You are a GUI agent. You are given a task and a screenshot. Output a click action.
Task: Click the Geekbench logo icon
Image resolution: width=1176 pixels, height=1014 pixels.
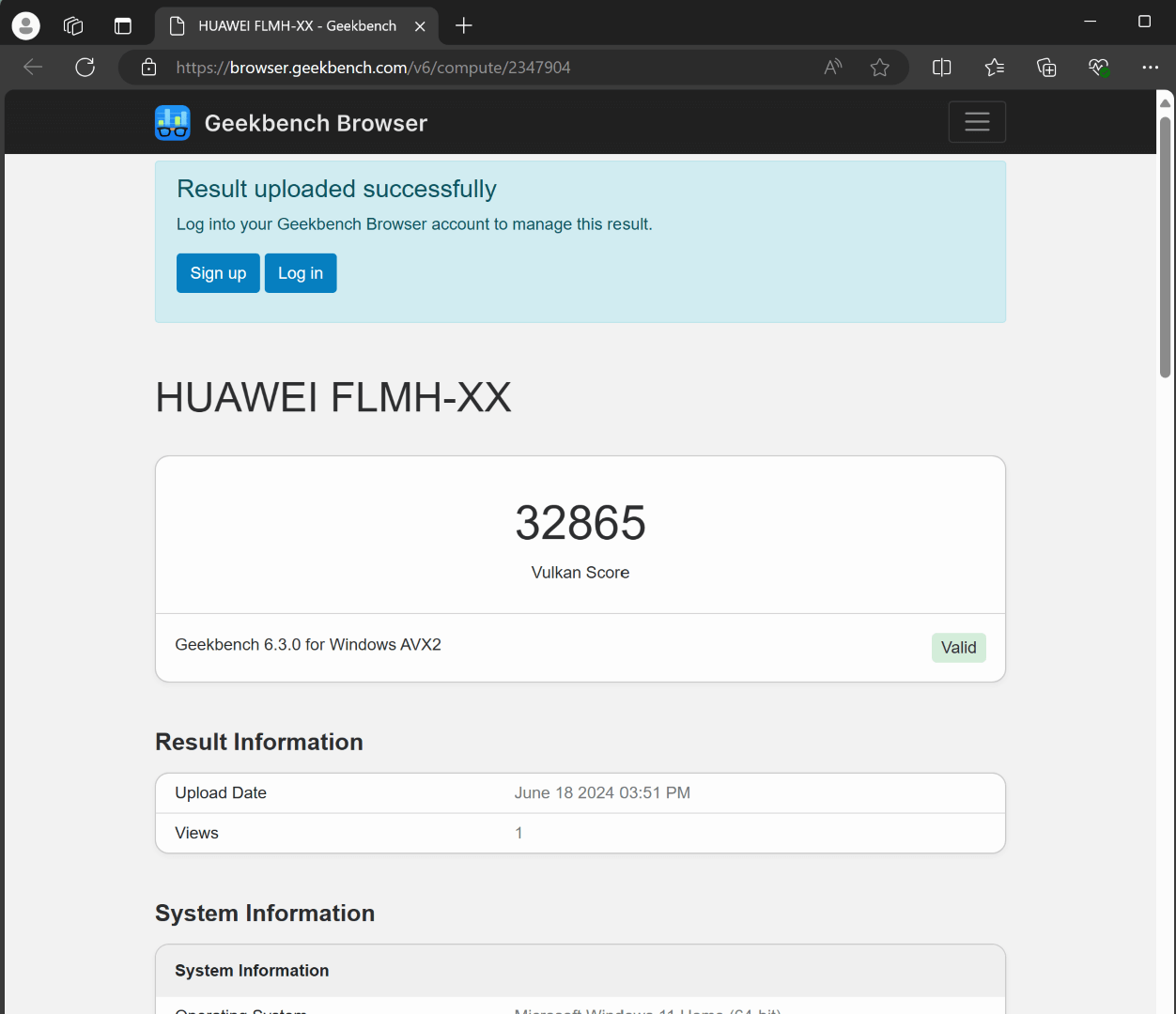172,123
